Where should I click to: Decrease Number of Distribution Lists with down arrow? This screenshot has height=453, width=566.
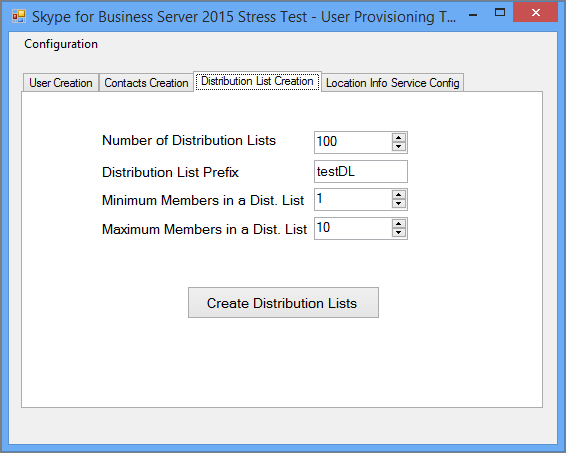[399, 147]
